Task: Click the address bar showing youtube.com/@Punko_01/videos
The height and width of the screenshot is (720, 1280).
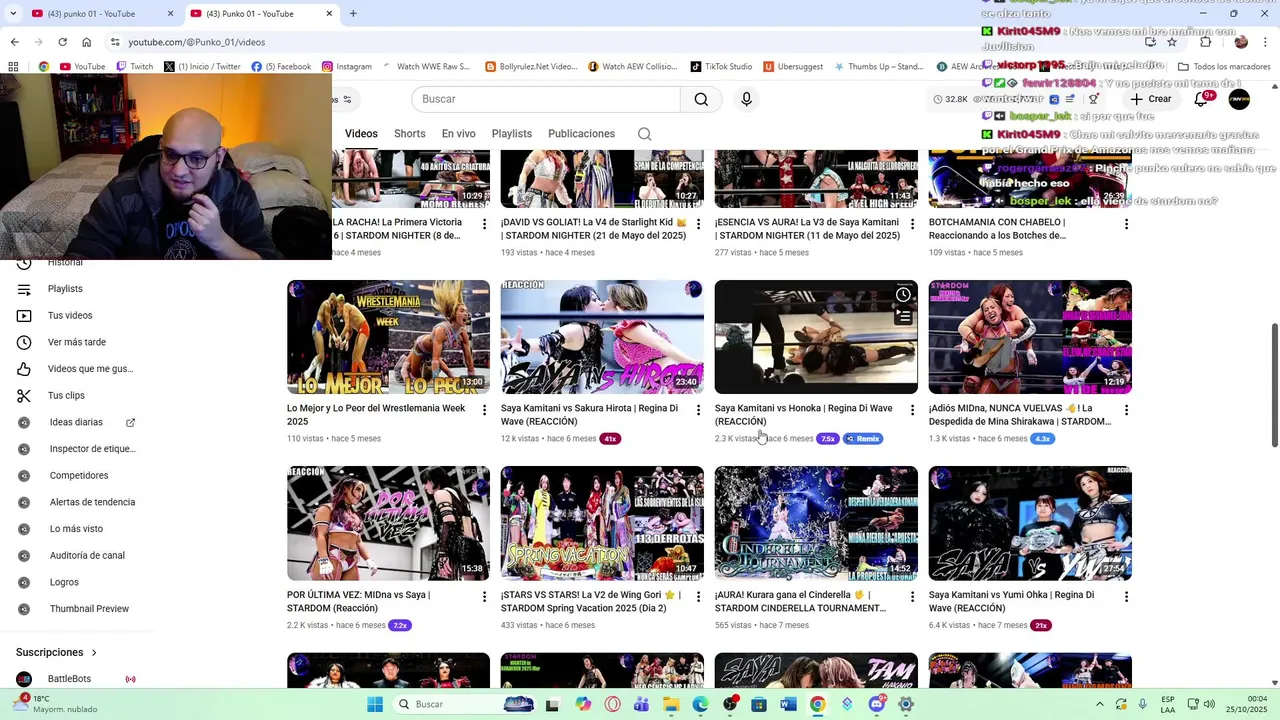Action: tap(196, 42)
